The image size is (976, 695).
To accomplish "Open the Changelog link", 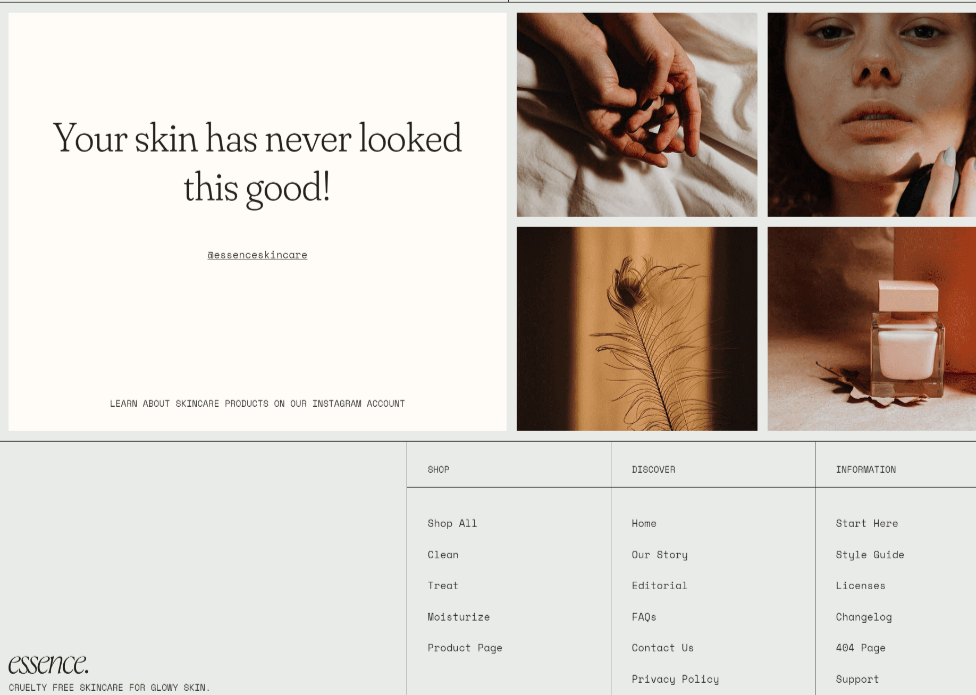I will click(863, 617).
